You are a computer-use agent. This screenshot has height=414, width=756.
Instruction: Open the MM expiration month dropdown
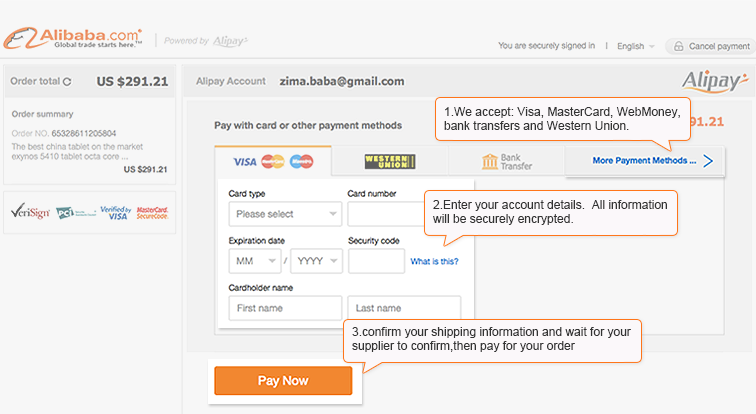coord(255,261)
